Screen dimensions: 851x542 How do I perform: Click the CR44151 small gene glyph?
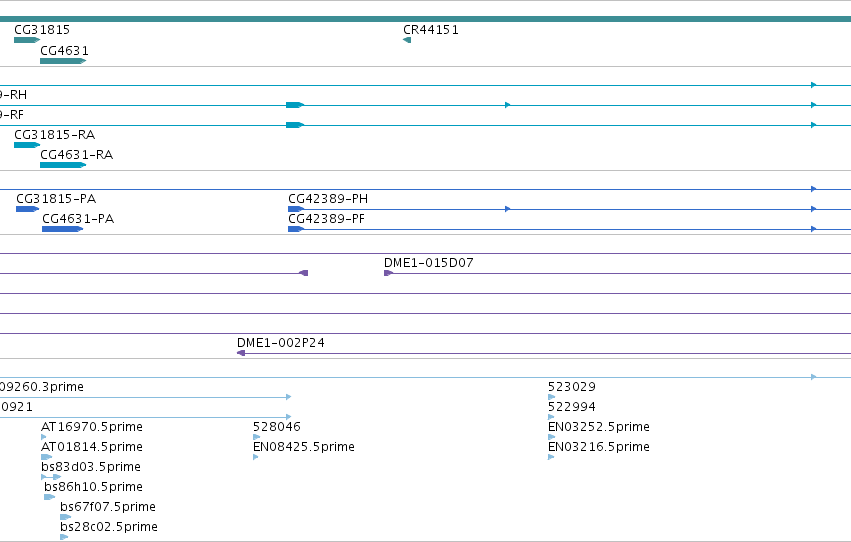[x=407, y=40]
